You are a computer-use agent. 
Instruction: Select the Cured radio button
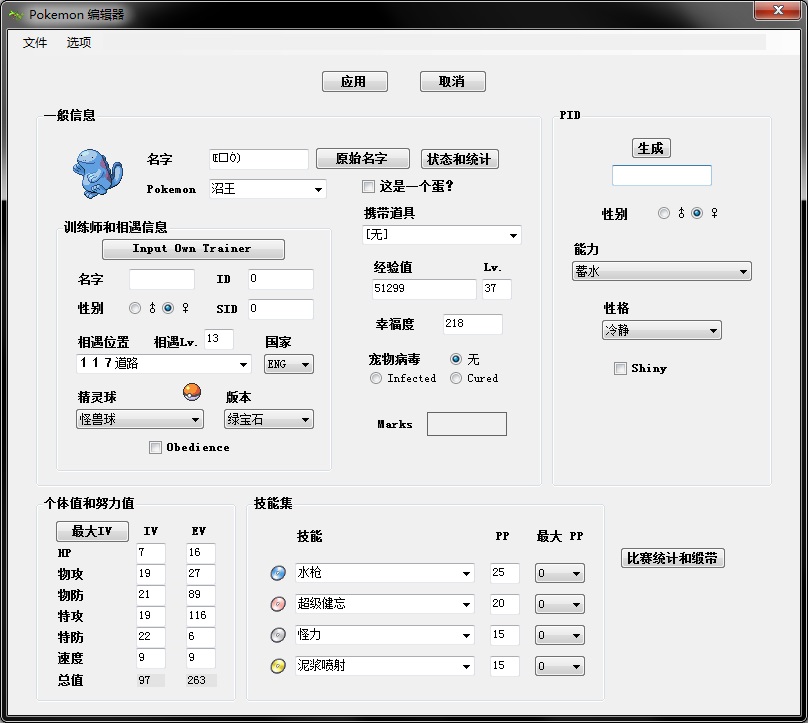(x=456, y=378)
